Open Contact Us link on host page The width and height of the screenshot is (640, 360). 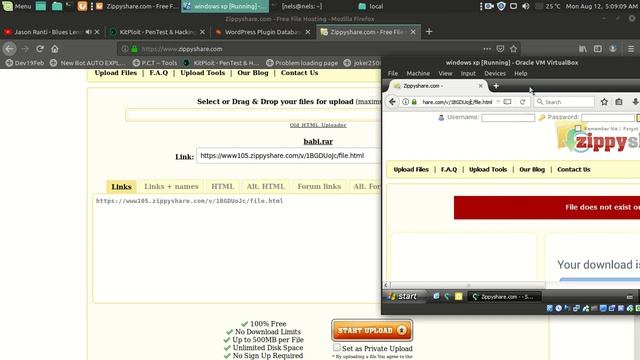coord(299,73)
